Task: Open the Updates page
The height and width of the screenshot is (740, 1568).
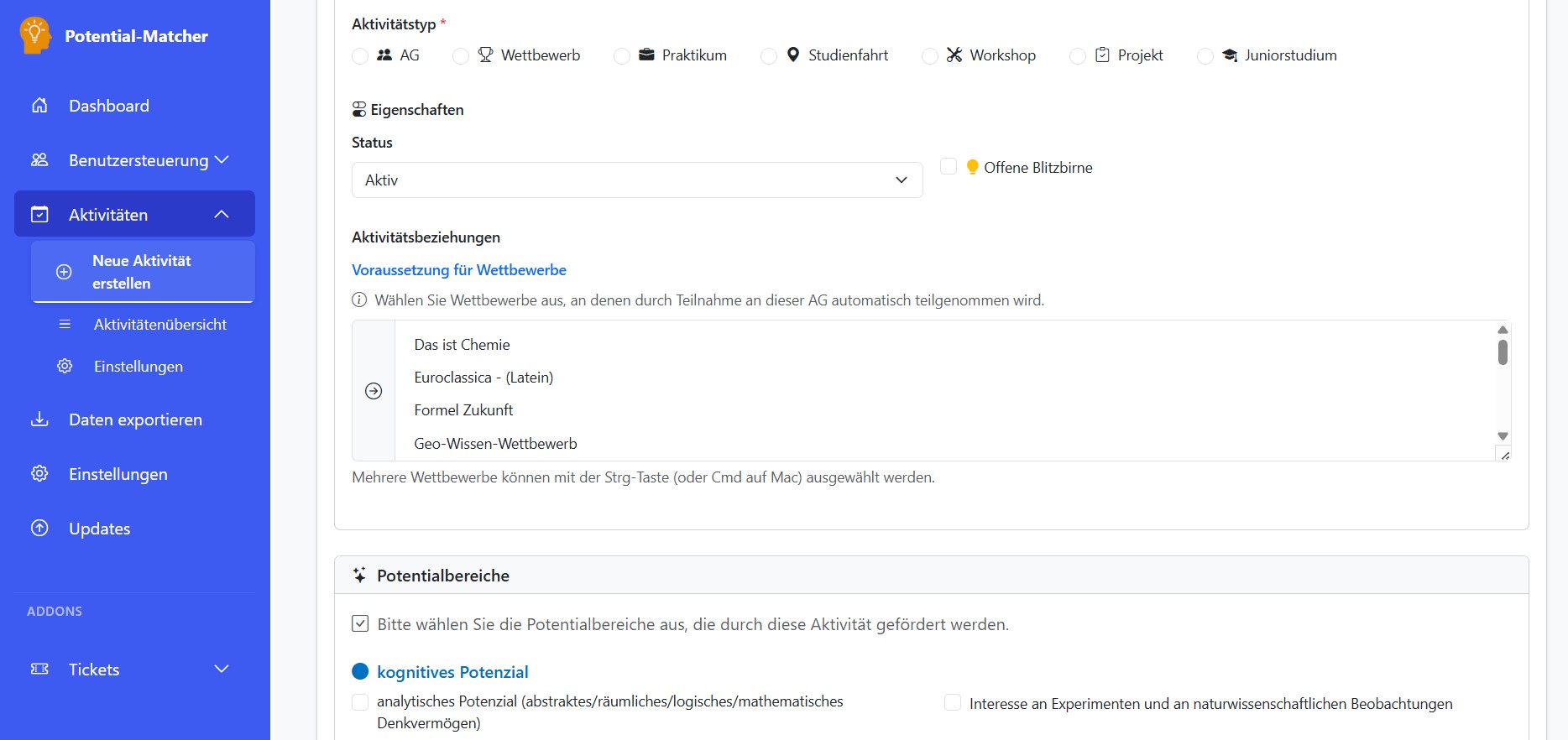Action: [134, 529]
